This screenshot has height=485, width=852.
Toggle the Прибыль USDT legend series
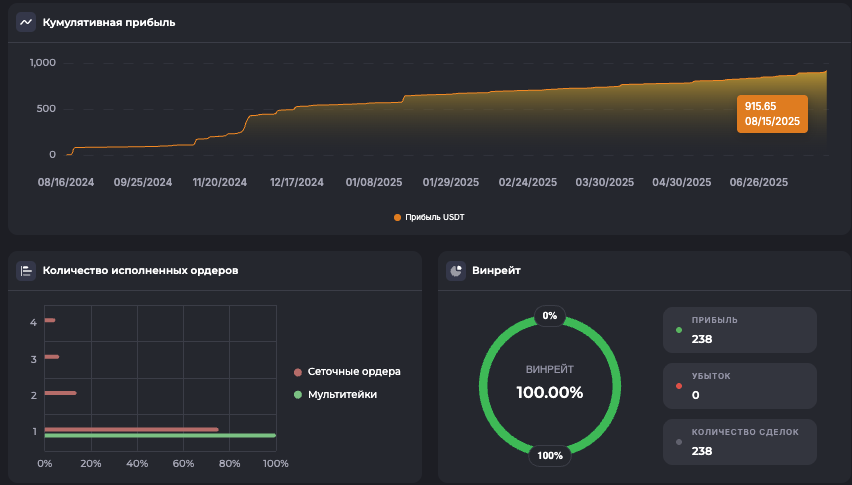(429, 217)
